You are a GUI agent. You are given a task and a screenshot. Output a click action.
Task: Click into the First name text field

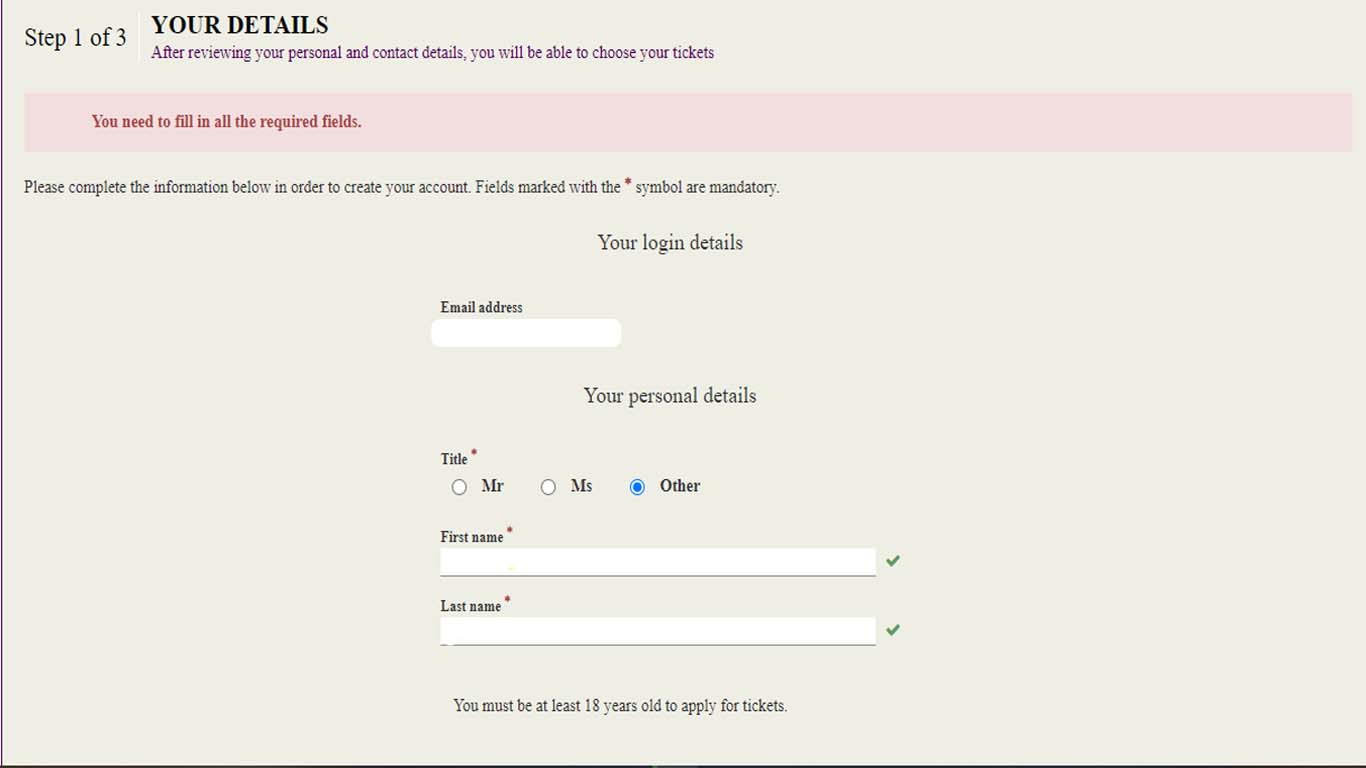point(657,562)
